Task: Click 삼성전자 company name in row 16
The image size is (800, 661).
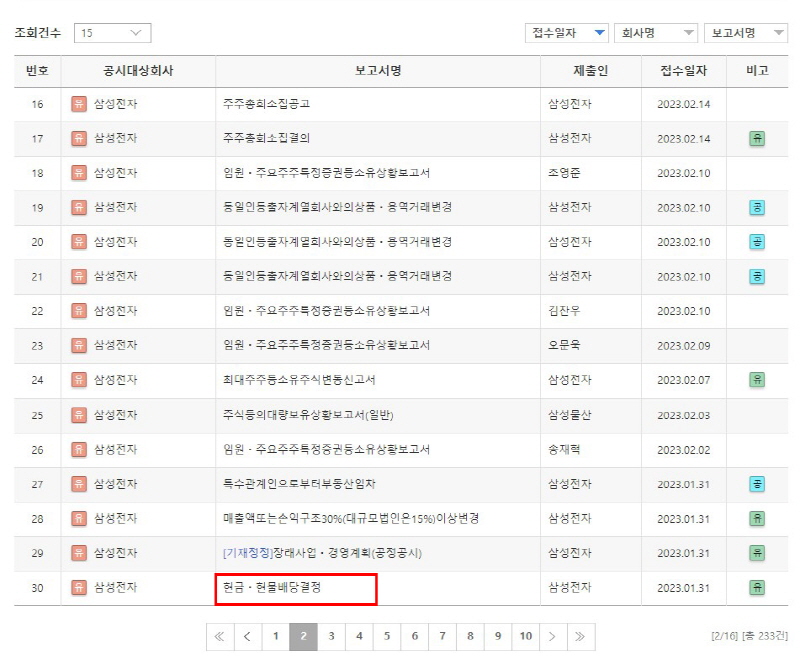Action: [x=116, y=104]
